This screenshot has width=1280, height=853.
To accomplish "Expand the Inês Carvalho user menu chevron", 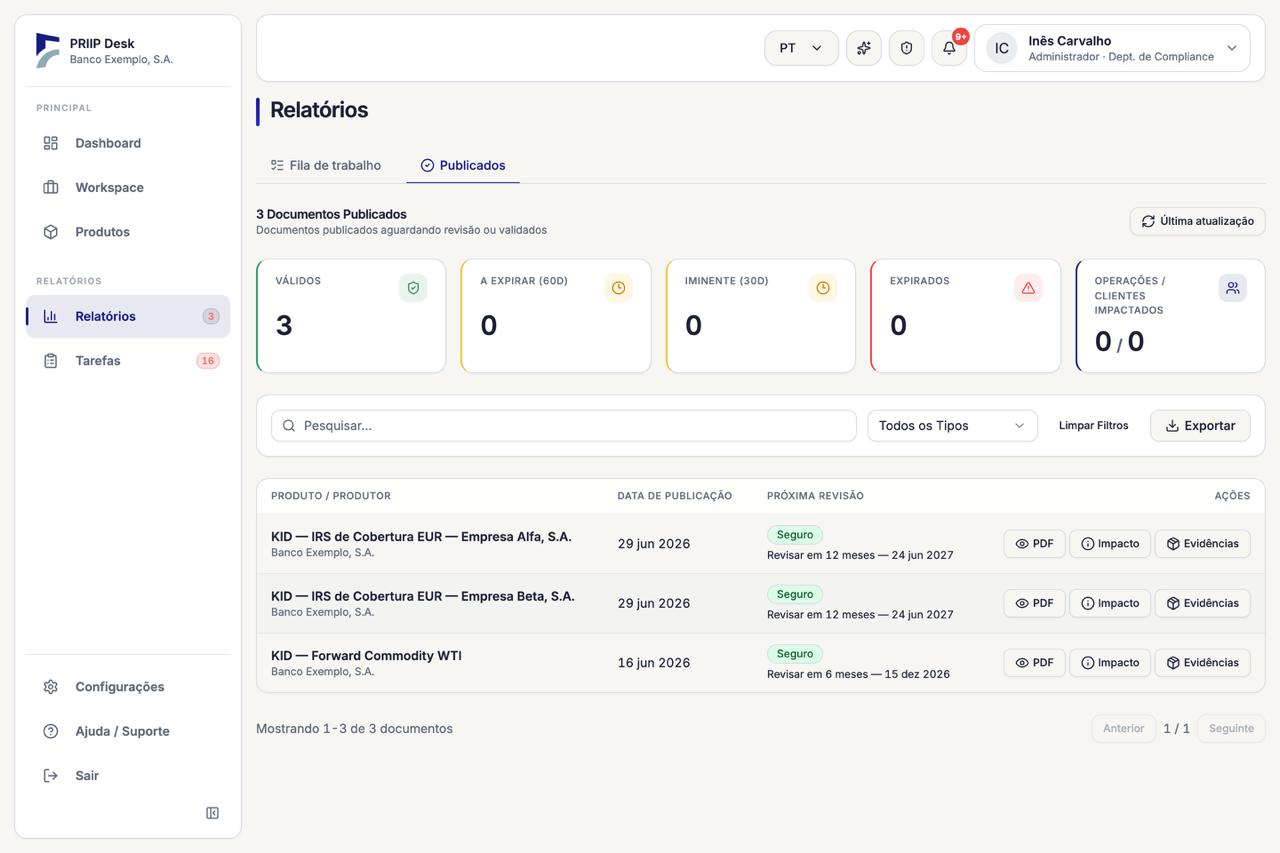I will click(1232, 48).
